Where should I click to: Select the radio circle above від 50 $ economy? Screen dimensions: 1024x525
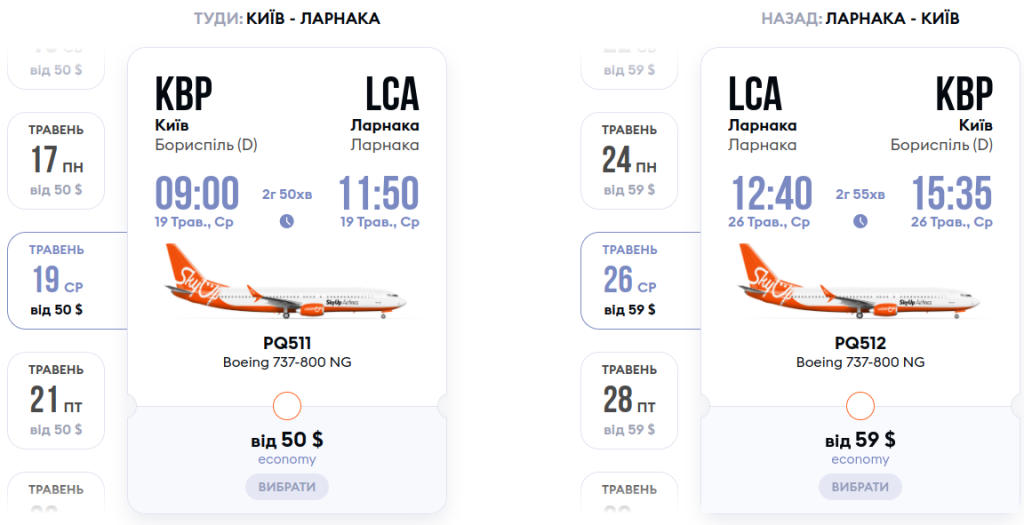(287, 406)
